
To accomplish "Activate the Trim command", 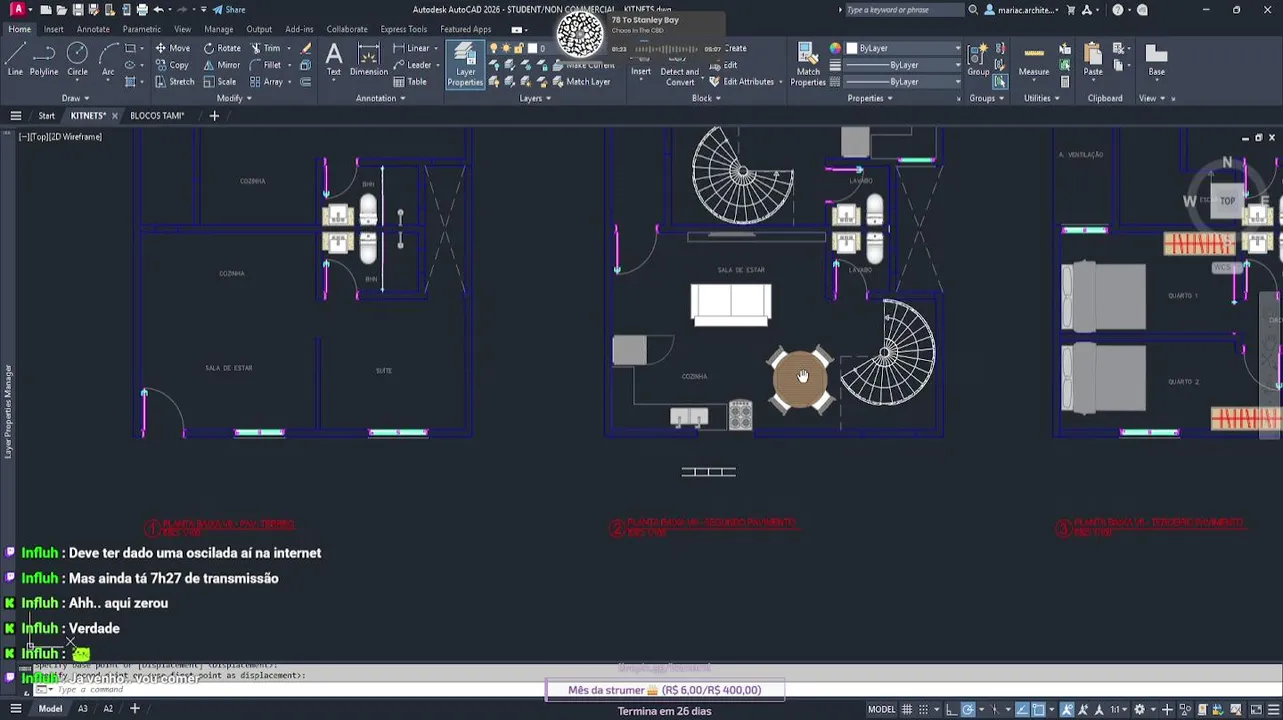I will coord(265,48).
